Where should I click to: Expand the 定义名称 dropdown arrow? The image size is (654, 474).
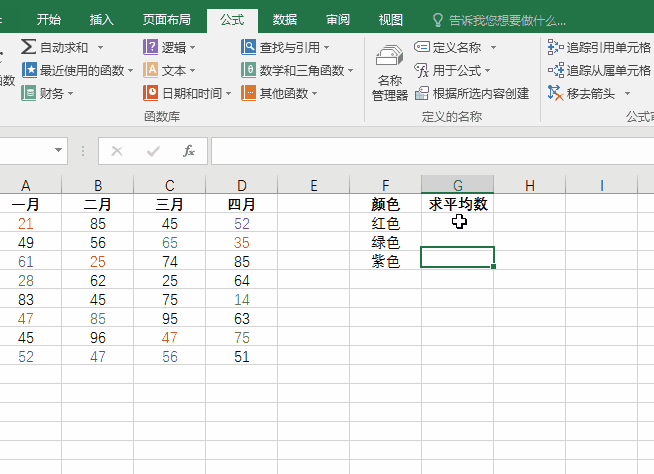(x=493, y=48)
